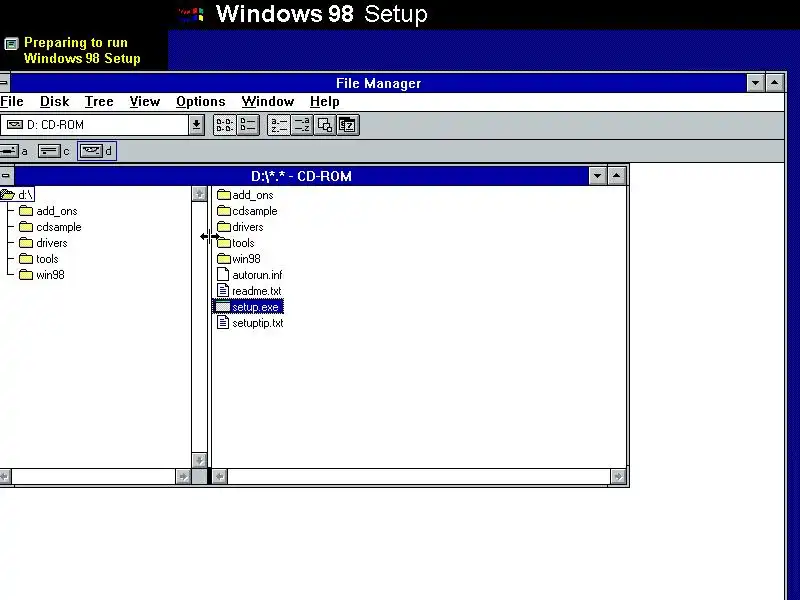Click add_ons folder icon in file list
The width and height of the screenshot is (800, 600).
click(223, 195)
